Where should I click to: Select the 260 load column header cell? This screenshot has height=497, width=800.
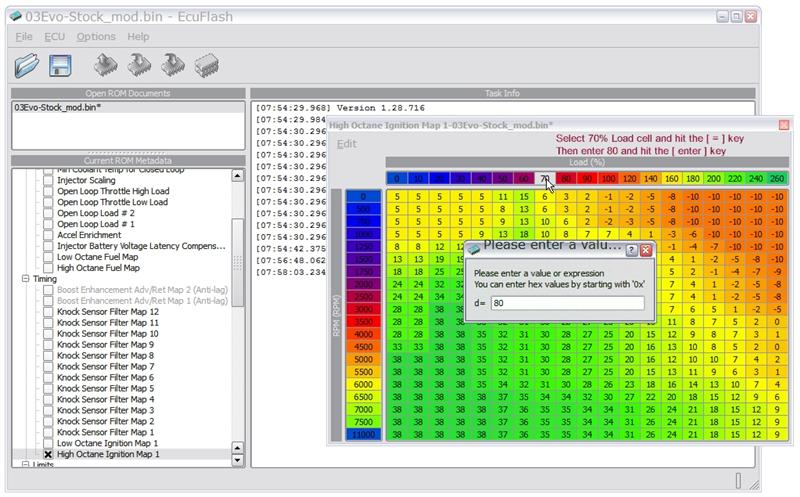[x=777, y=179]
